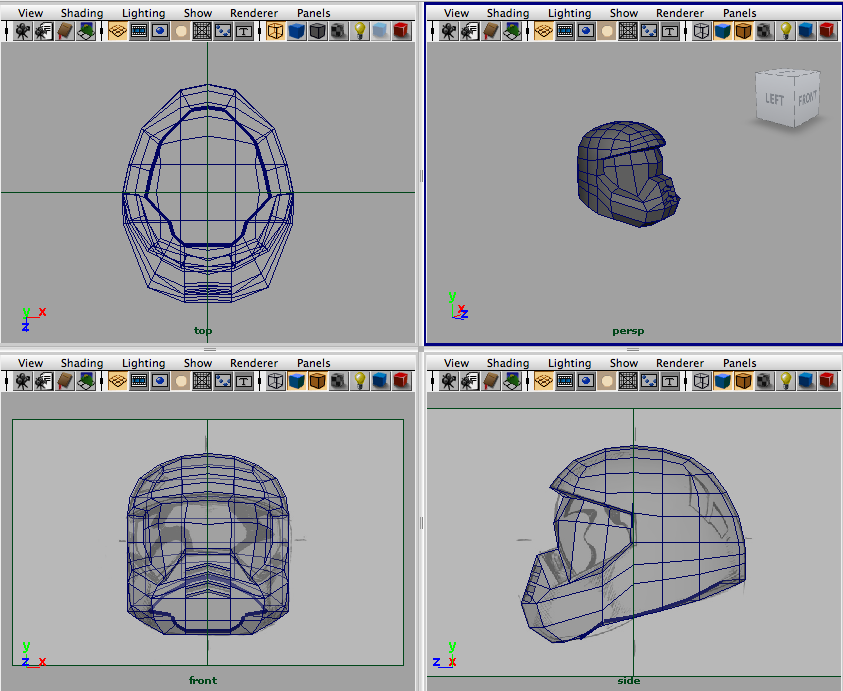The image size is (843, 691).
Task: Select Wireframe cube icon in top panel
Action: (275, 31)
